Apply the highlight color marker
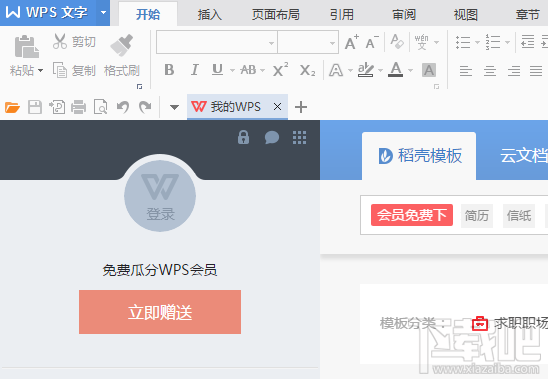548x379 pixels. point(366,70)
